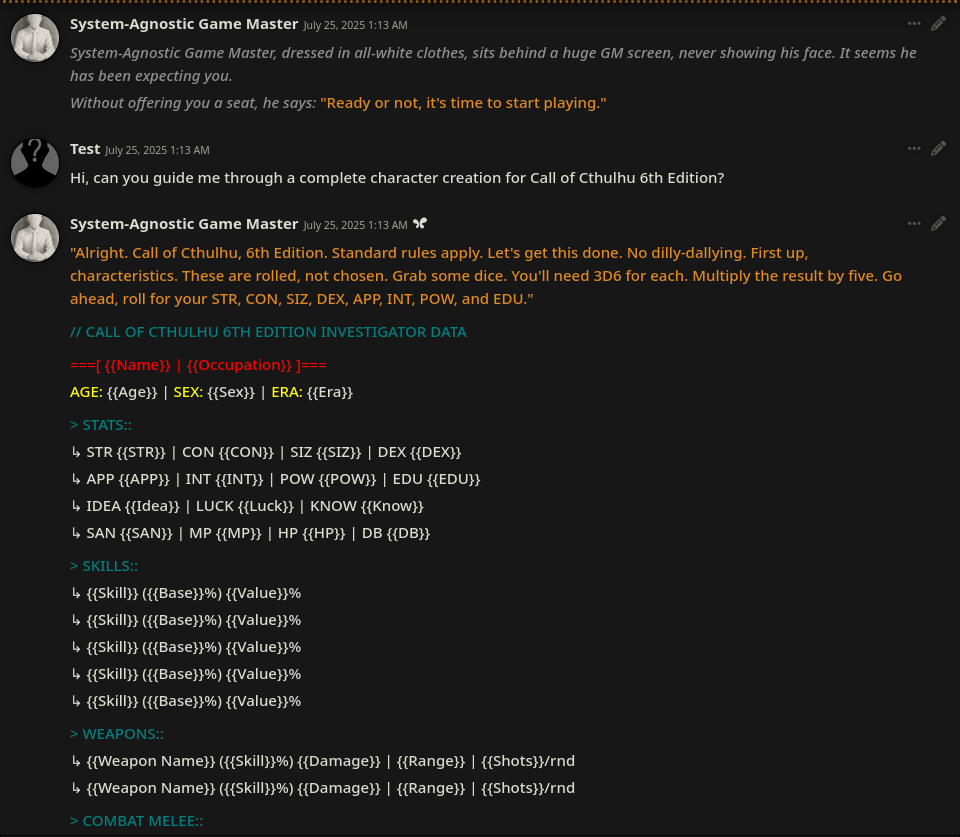
Task: Click the SAN MP HP DB row
Action: click(x=250, y=533)
